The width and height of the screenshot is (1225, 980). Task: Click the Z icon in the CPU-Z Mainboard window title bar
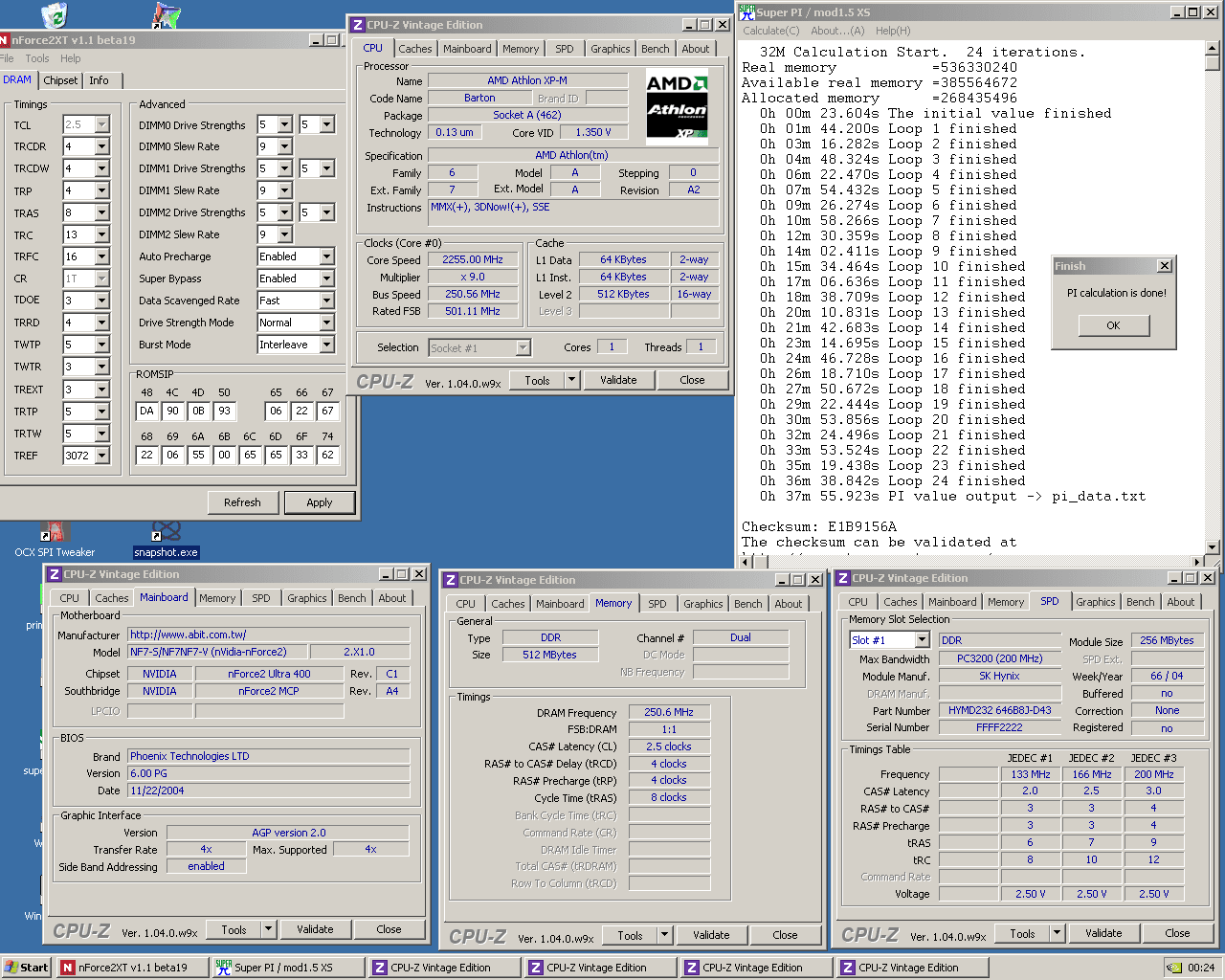point(55,574)
